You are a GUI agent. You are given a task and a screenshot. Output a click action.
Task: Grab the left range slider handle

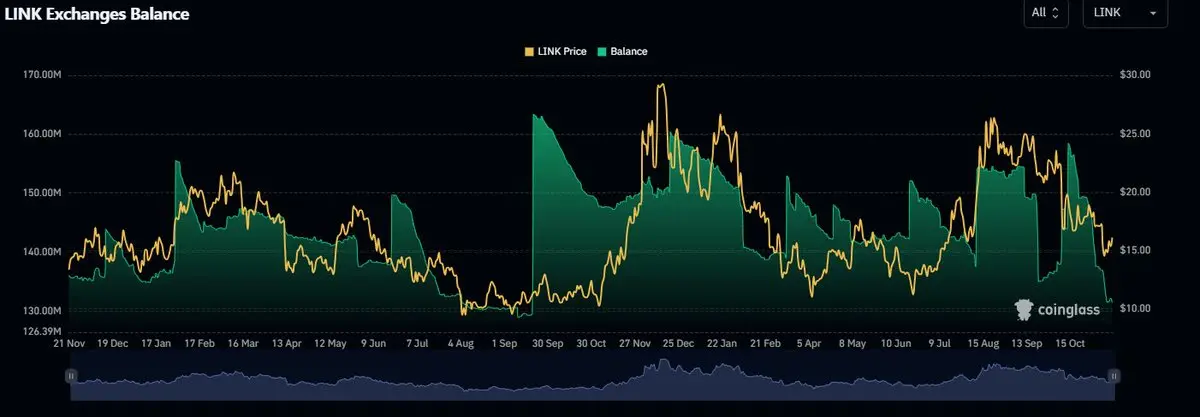(x=71, y=376)
